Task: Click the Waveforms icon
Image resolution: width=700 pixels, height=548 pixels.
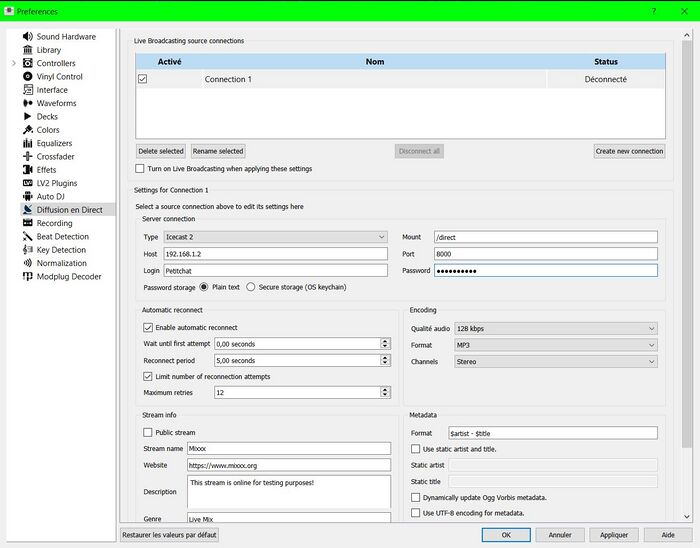Action: tap(28, 103)
